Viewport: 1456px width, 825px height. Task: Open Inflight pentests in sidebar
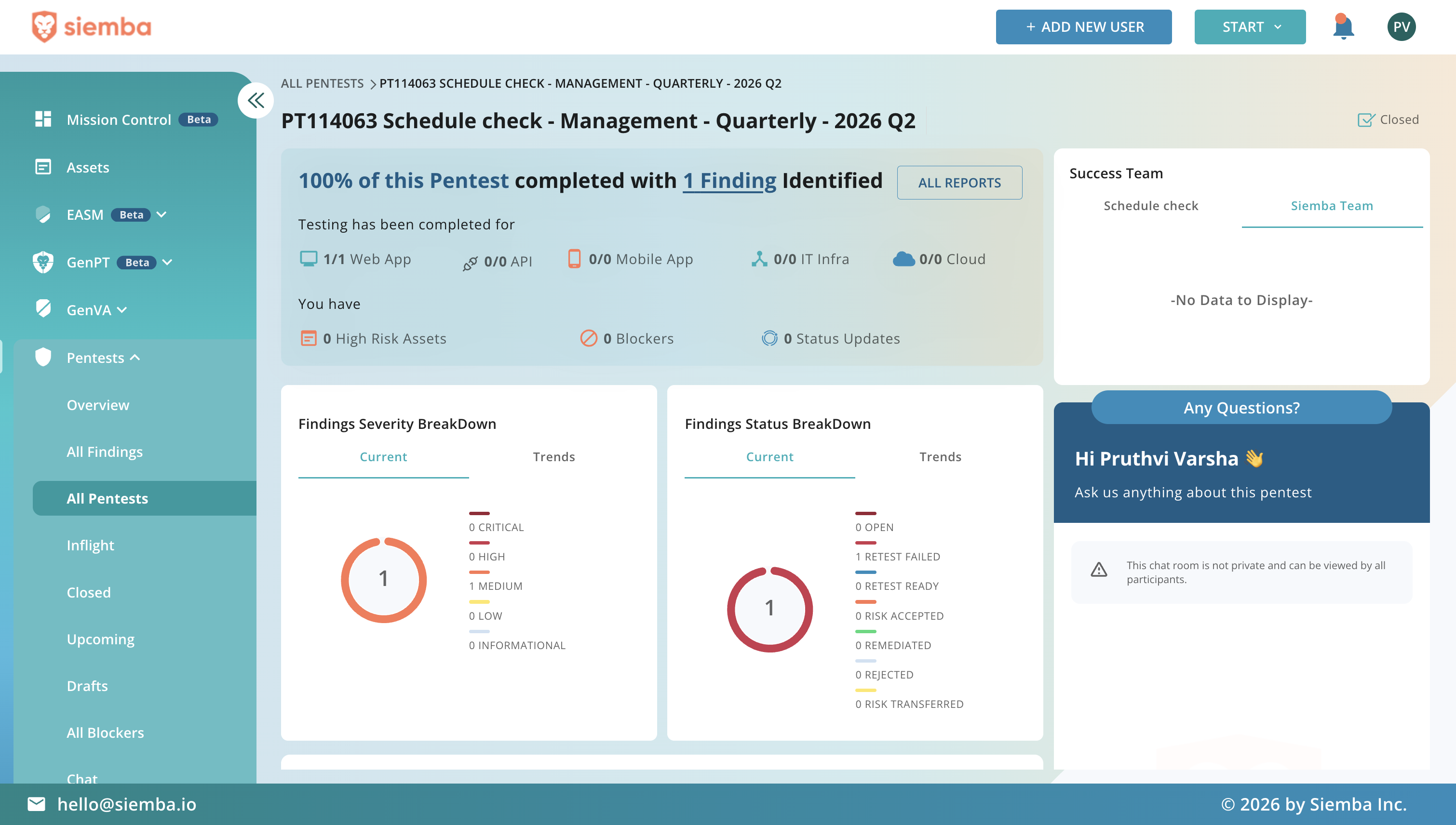pyautogui.click(x=90, y=545)
